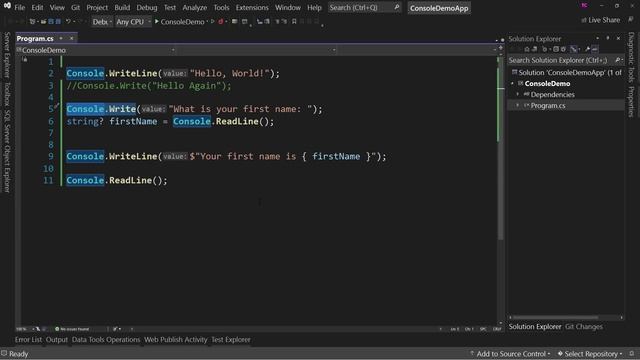Open the Properties side tab
Screen dimensions: 640x360
(631, 102)
